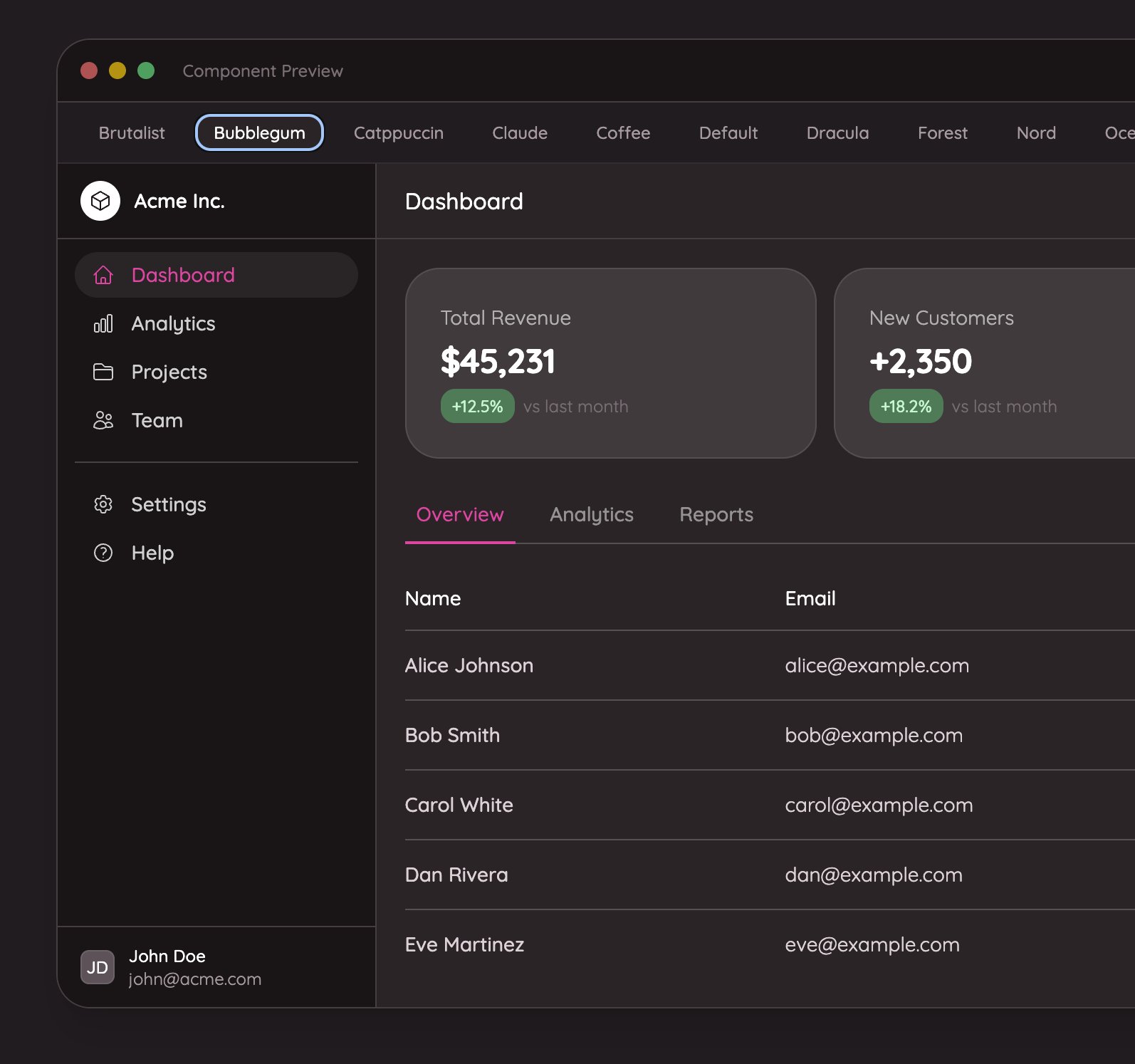
Task: Click the green maximize window dot
Action: (x=146, y=71)
